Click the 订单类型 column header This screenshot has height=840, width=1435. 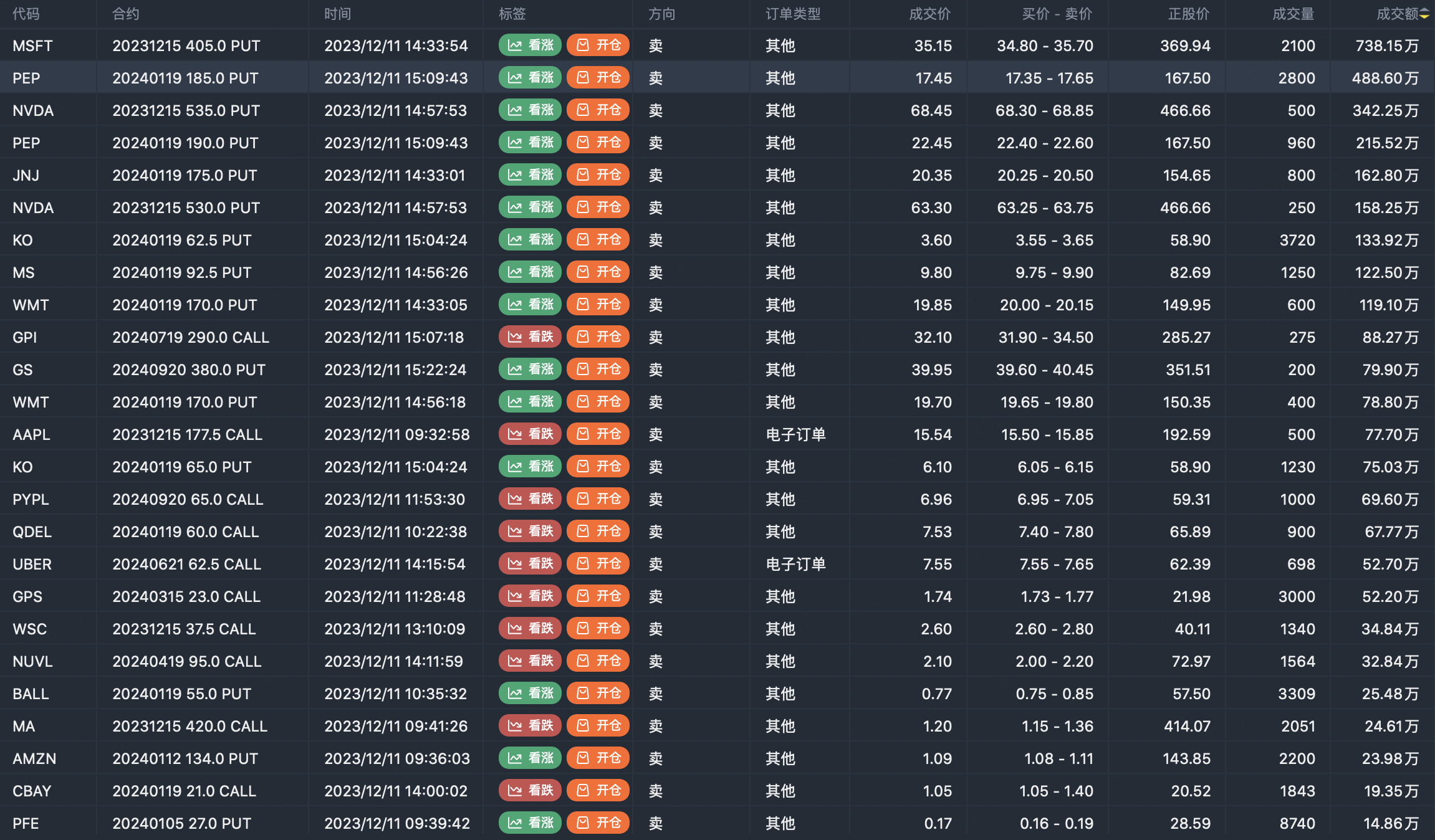point(793,14)
